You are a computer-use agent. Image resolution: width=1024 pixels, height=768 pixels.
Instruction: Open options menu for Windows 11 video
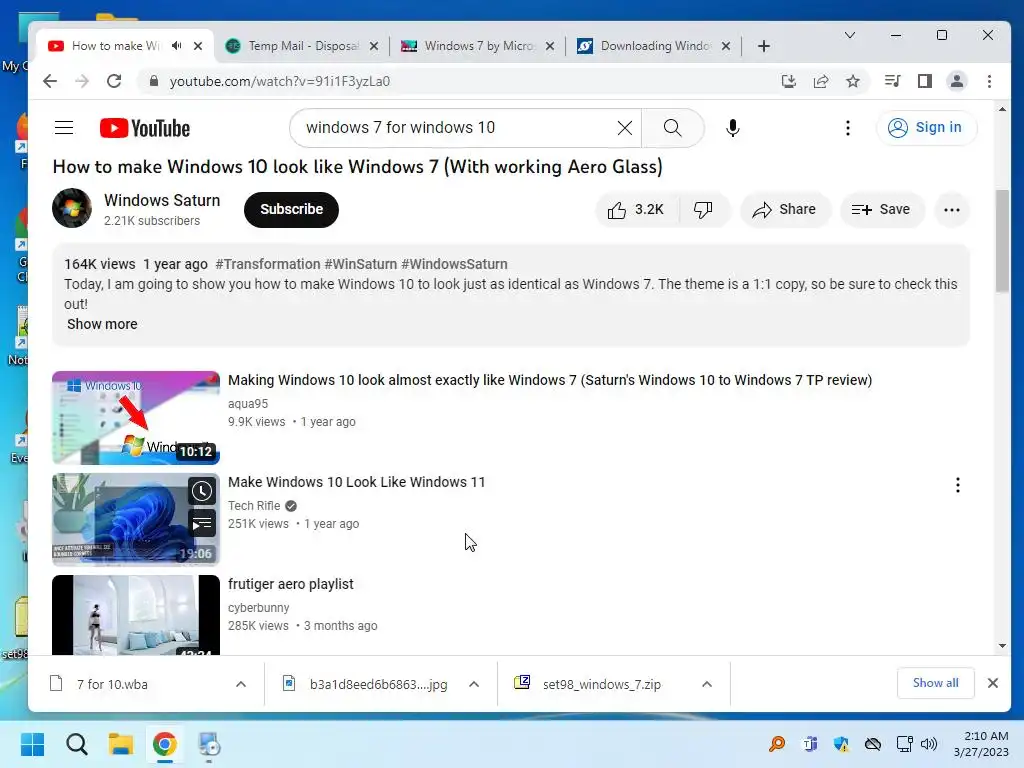point(957,485)
